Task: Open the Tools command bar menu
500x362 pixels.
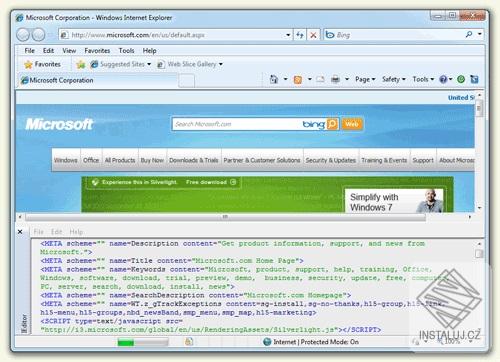Action: click(x=423, y=79)
